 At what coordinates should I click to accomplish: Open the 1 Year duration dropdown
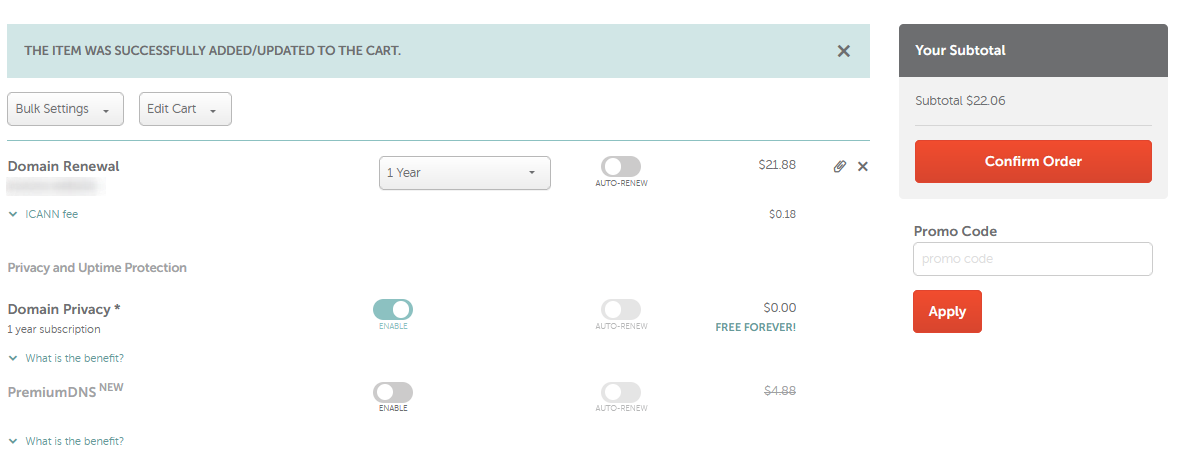point(464,173)
